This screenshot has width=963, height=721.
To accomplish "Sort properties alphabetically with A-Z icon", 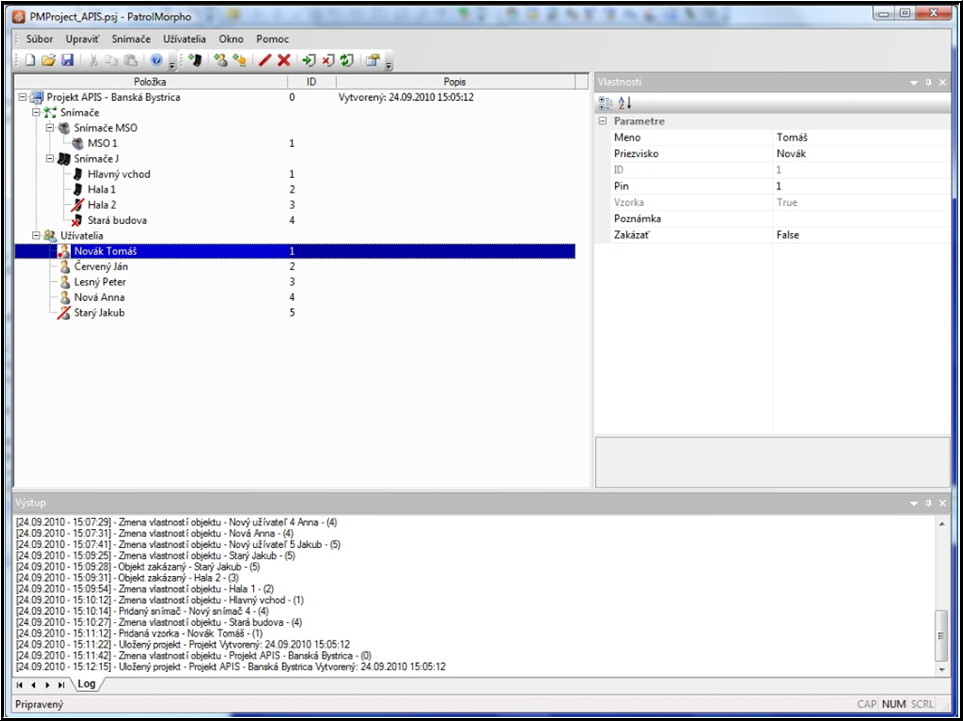I will [624, 103].
